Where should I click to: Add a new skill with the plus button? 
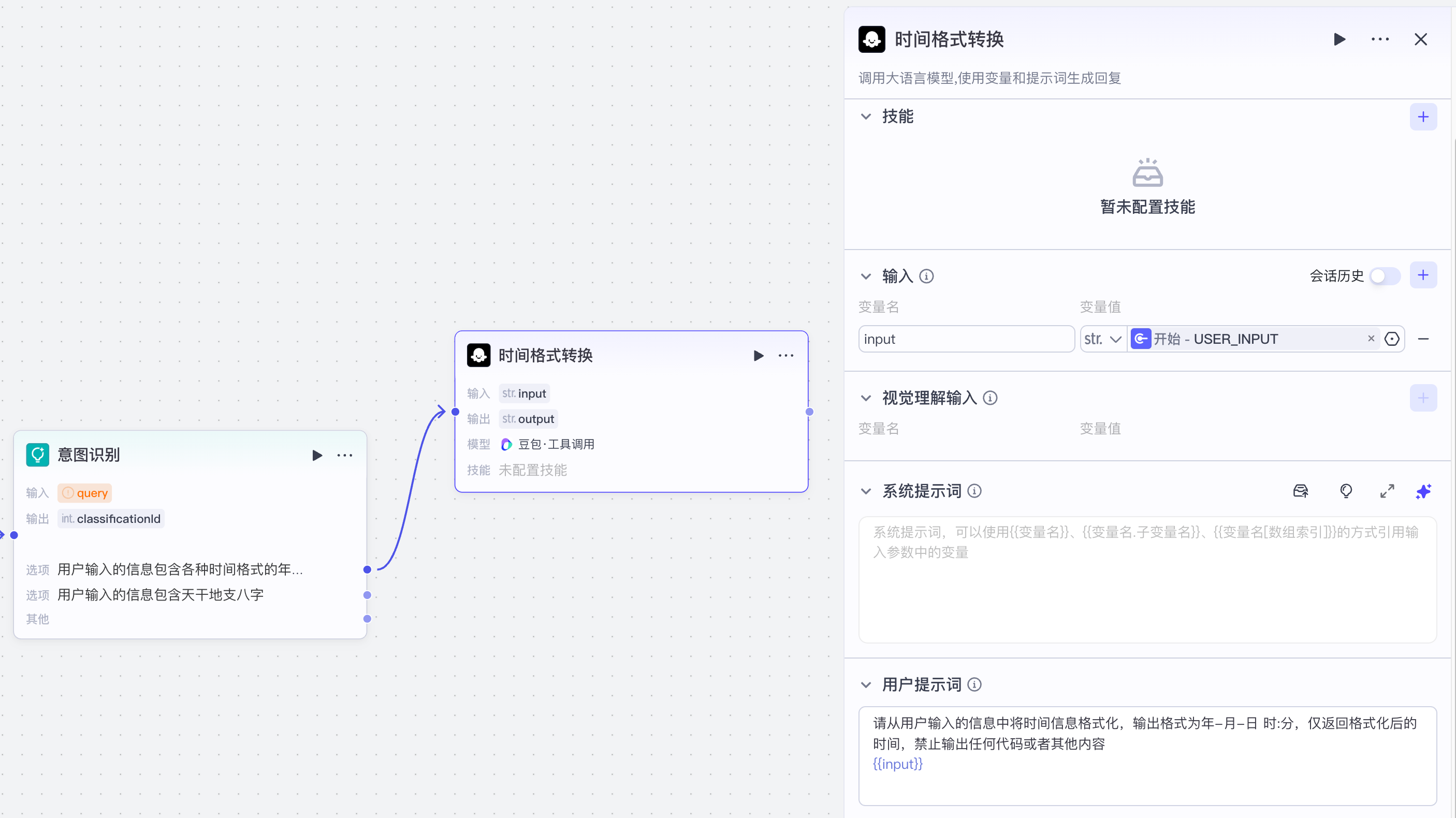1424,116
